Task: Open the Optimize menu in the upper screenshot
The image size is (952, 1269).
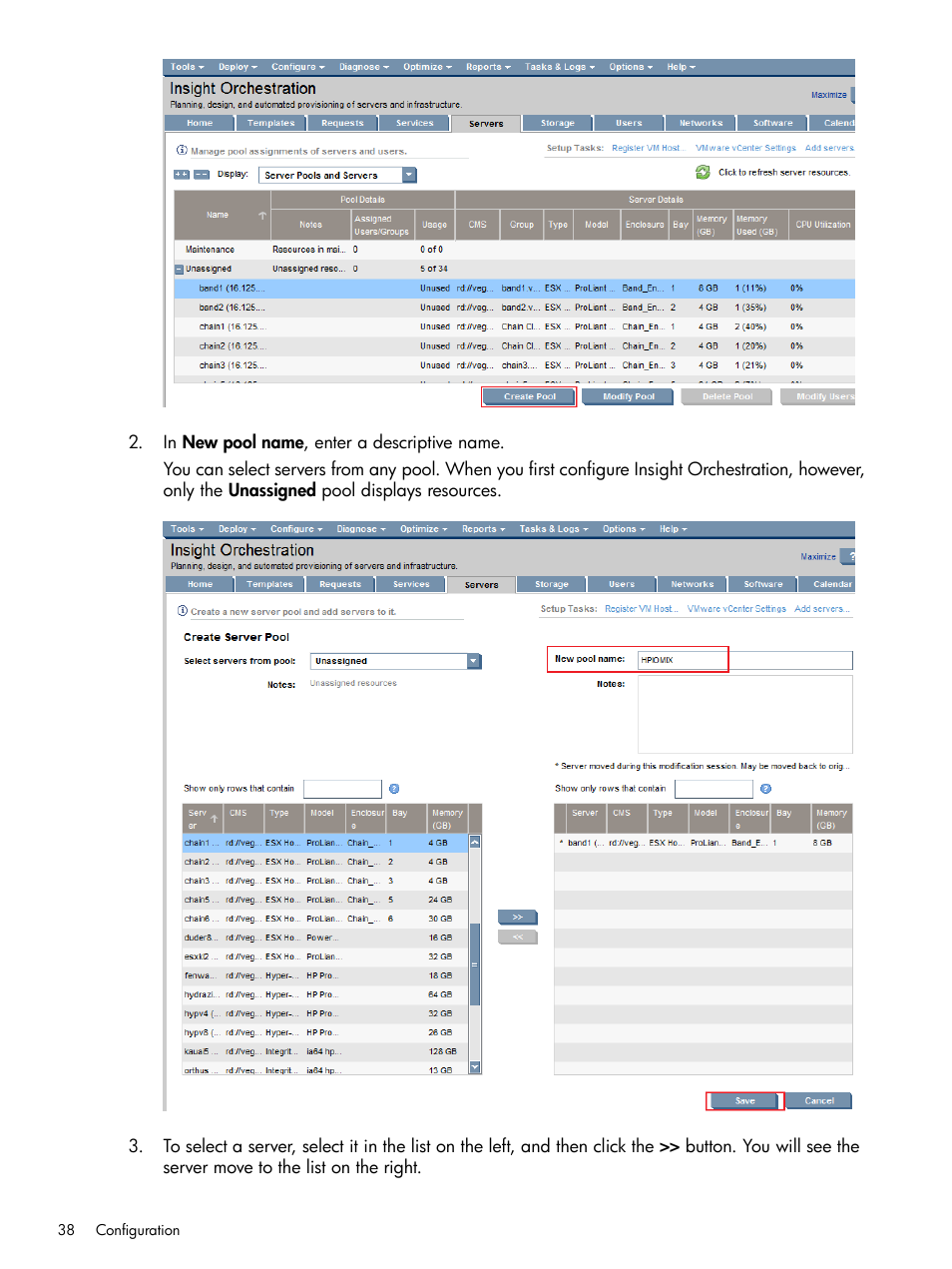Action: coord(427,67)
